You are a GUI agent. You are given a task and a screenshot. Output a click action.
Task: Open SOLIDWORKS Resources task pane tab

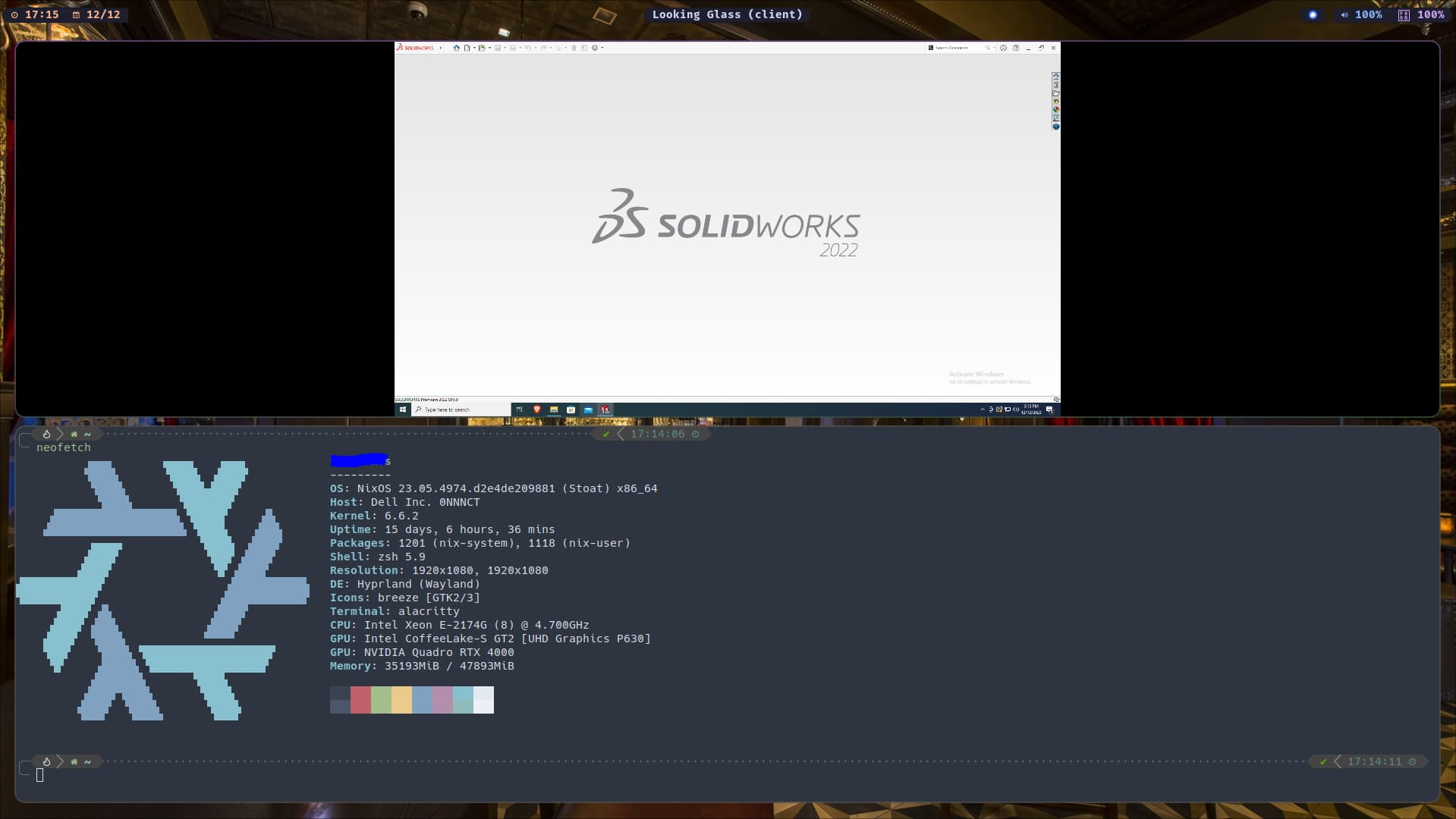(x=1055, y=77)
